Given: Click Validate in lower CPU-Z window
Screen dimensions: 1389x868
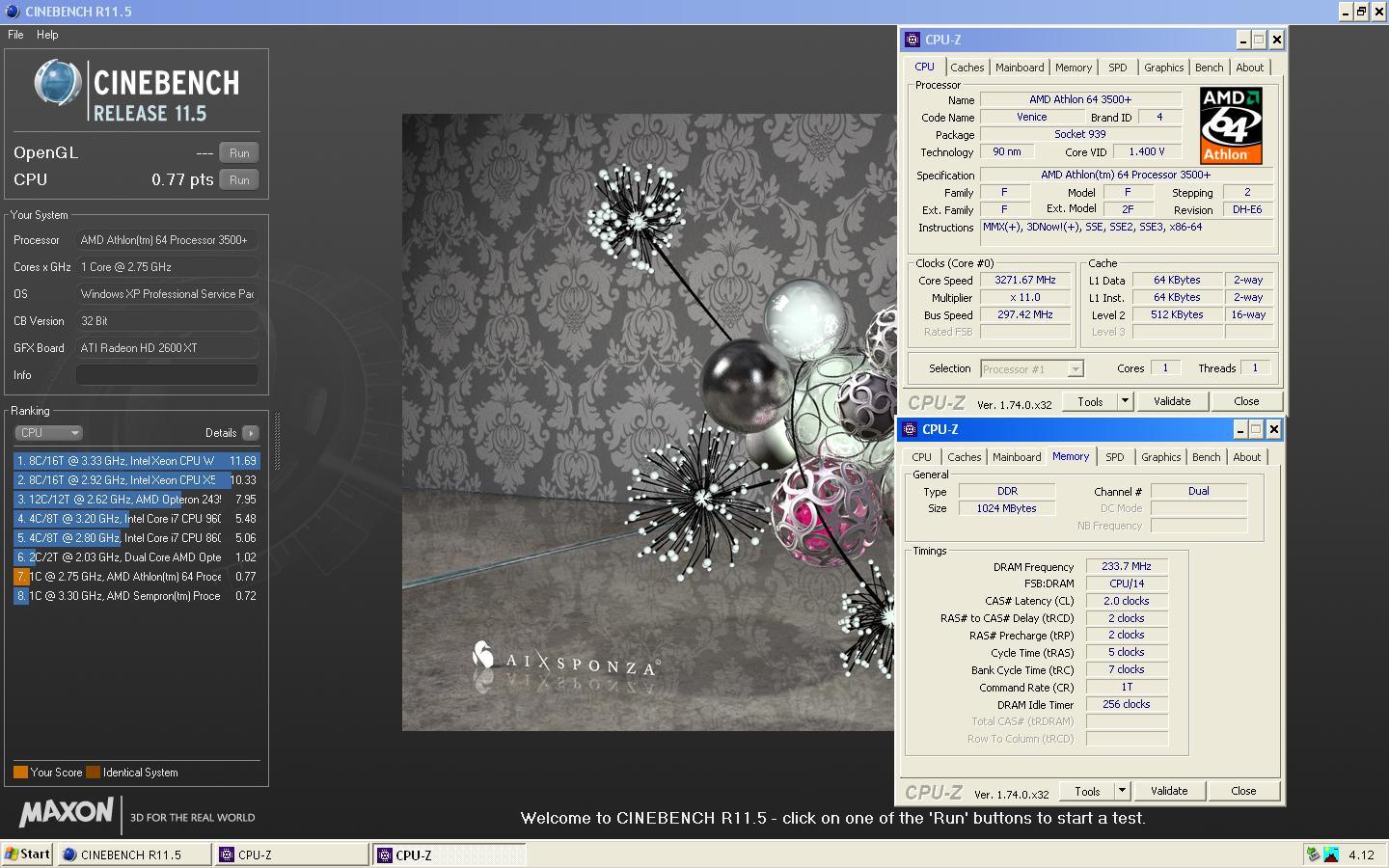Looking at the screenshot, I should (1169, 792).
